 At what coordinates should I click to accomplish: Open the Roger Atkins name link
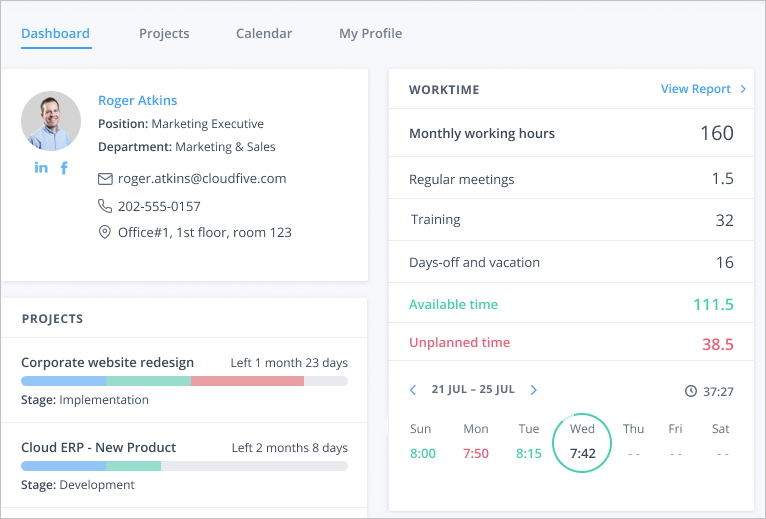point(137,100)
